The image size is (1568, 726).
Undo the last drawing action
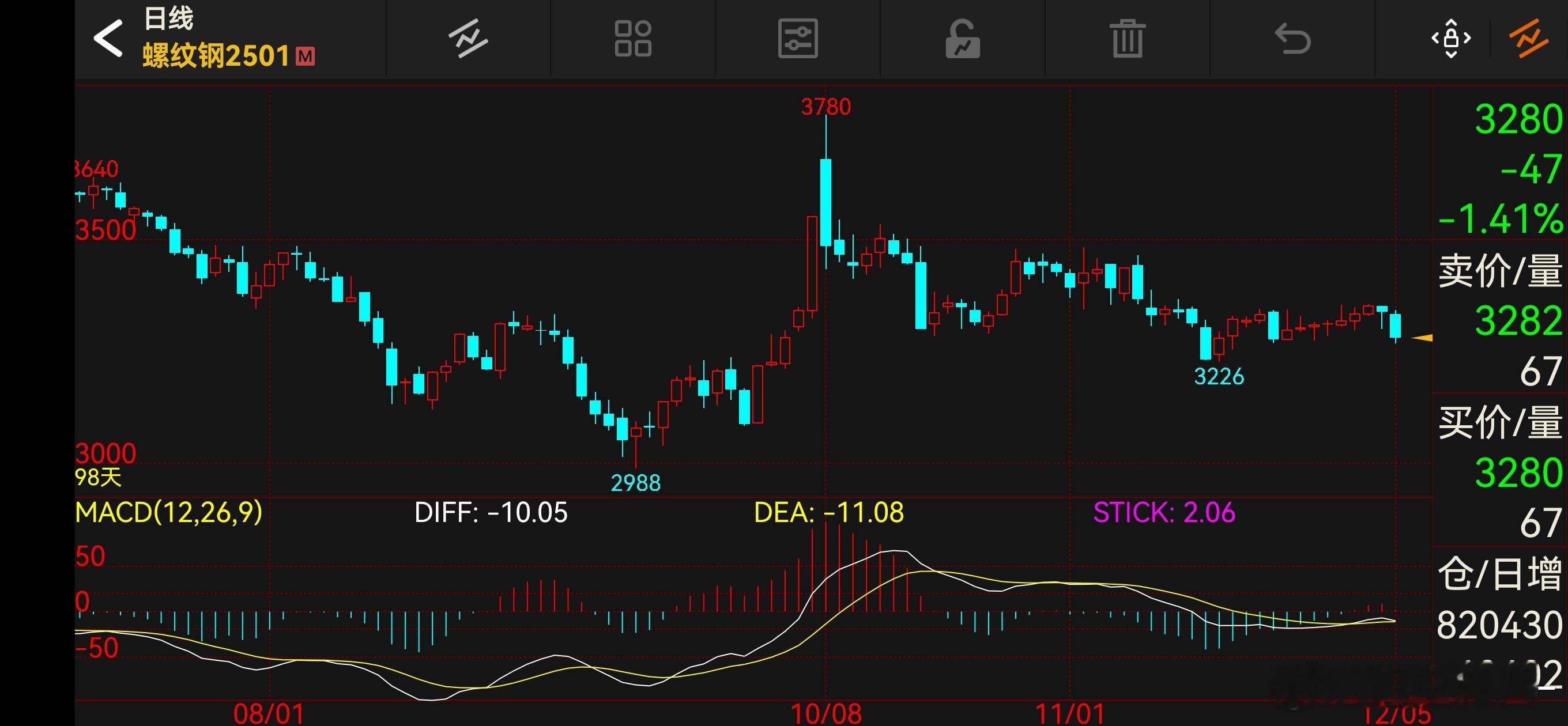pos(1292,39)
